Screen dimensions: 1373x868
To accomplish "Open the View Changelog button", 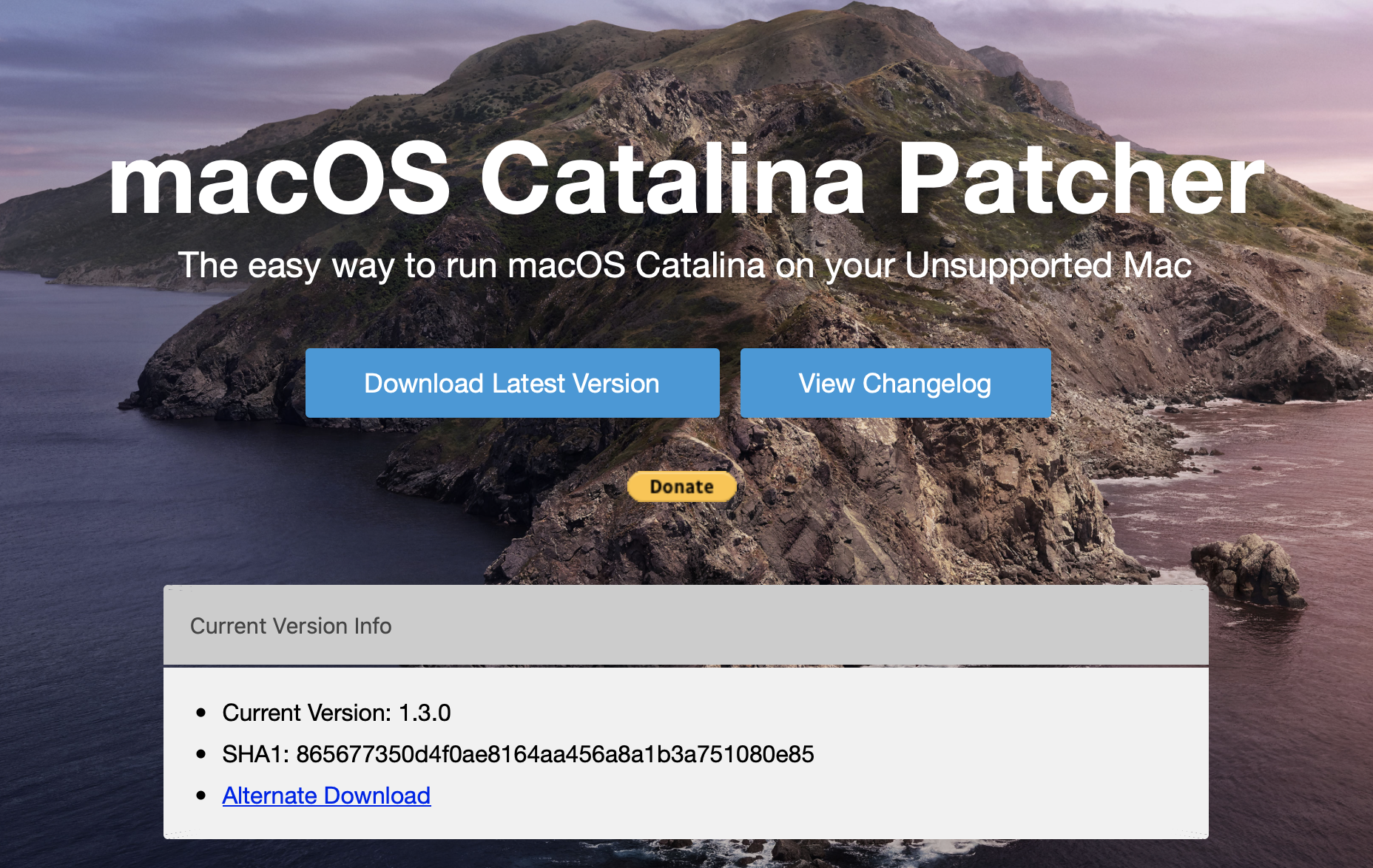I will tap(896, 383).
